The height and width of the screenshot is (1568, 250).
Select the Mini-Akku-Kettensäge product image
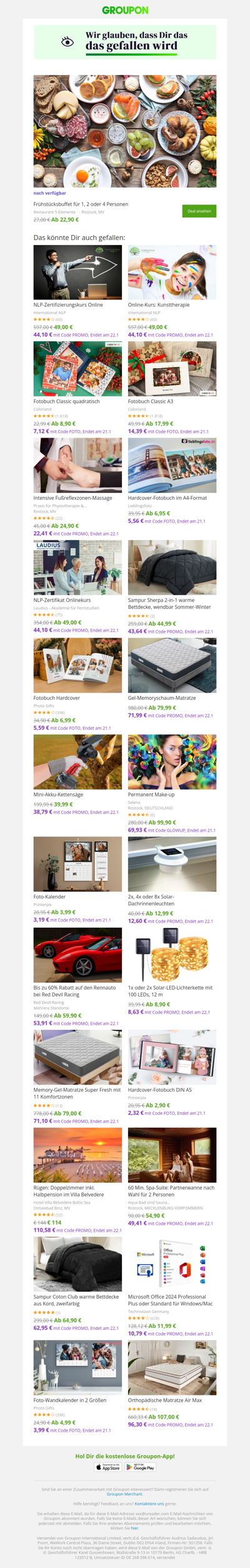(77, 761)
